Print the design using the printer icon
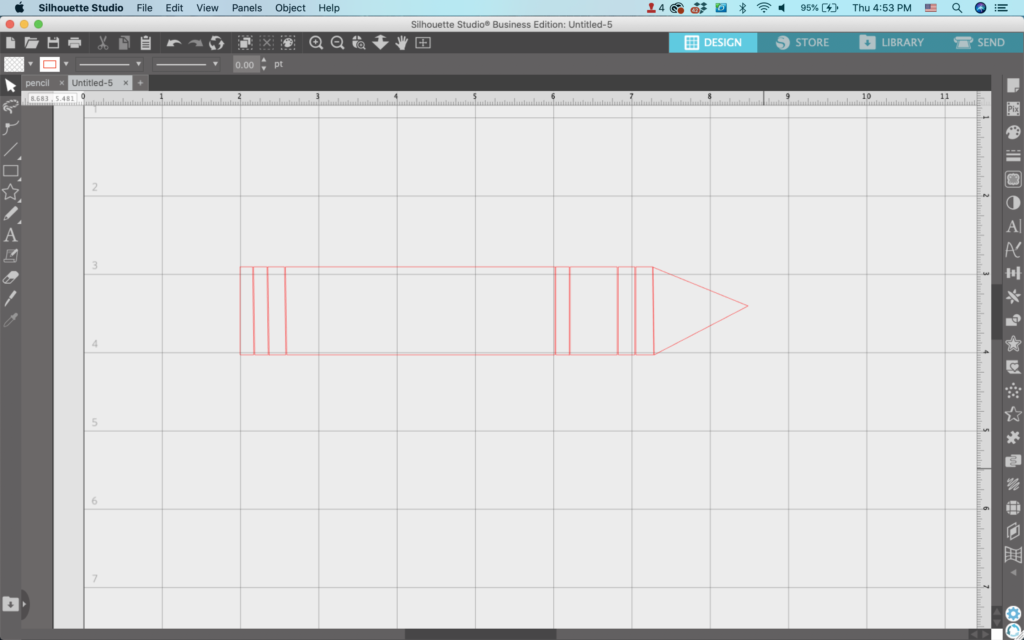Viewport: 1024px width, 640px height. coord(74,43)
